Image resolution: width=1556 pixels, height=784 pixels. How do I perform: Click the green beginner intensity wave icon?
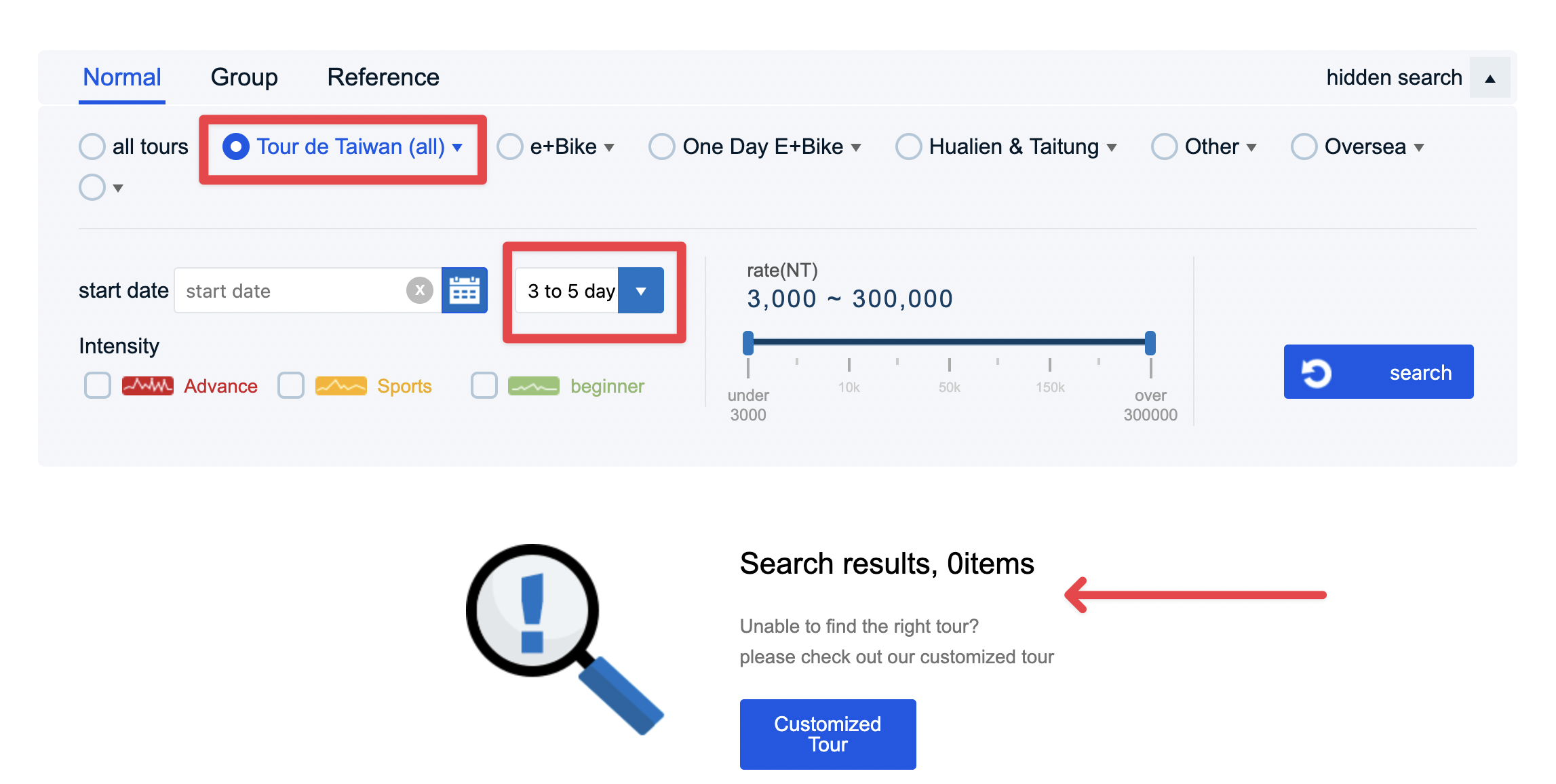pos(534,385)
